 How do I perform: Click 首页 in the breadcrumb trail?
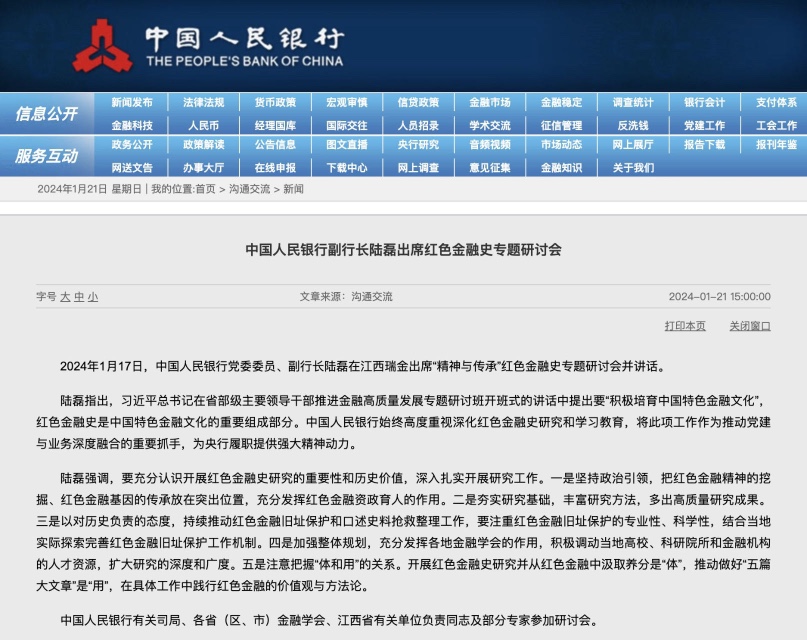click(205, 189)
